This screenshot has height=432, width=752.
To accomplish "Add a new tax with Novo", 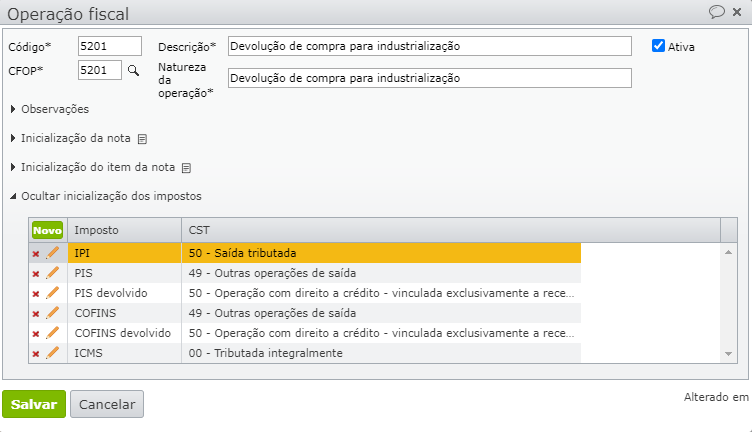I will pos(47,230).
